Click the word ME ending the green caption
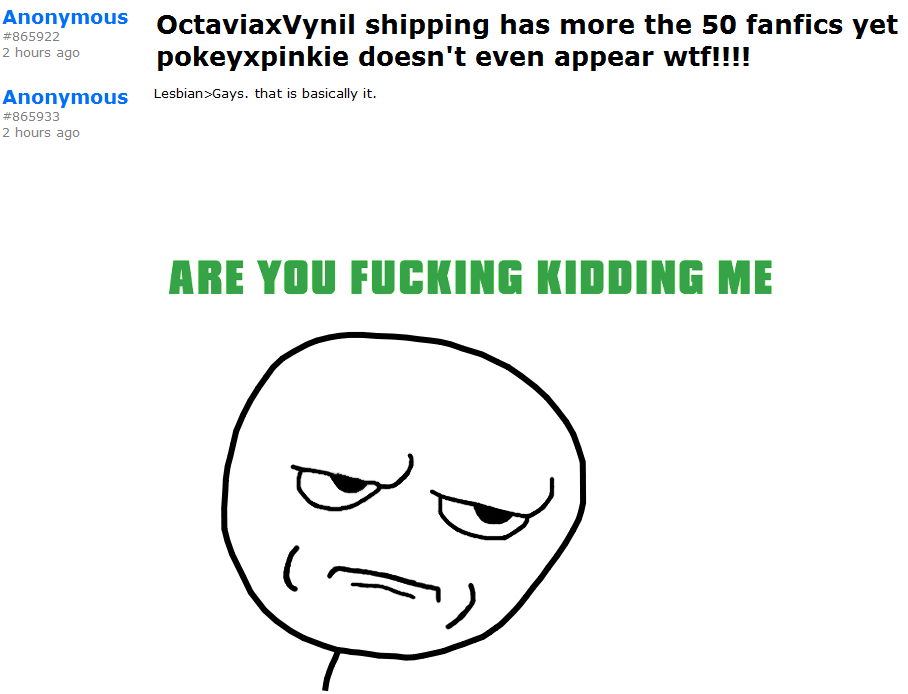This screenshot has height=694, width=908. click(x=745, y=277)
